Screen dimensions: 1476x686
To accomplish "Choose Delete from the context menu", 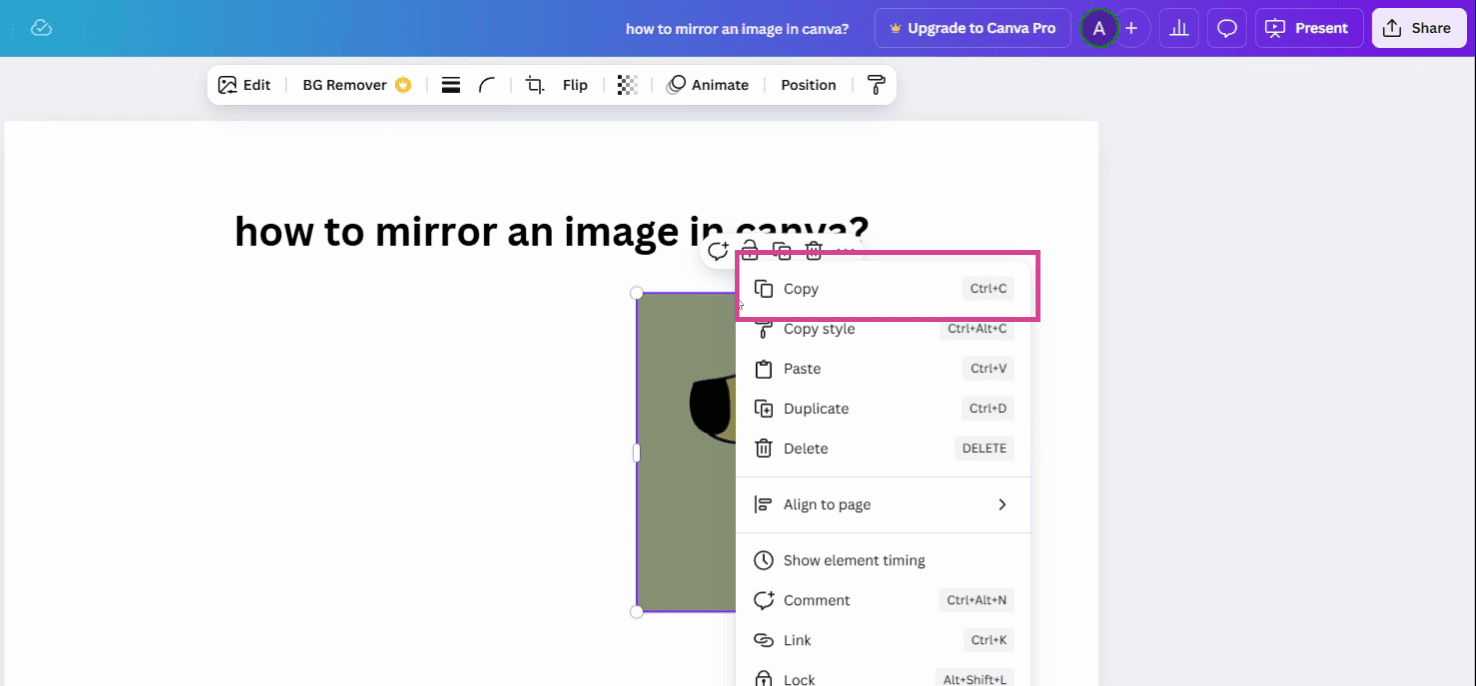I will [x=884, y=449].
